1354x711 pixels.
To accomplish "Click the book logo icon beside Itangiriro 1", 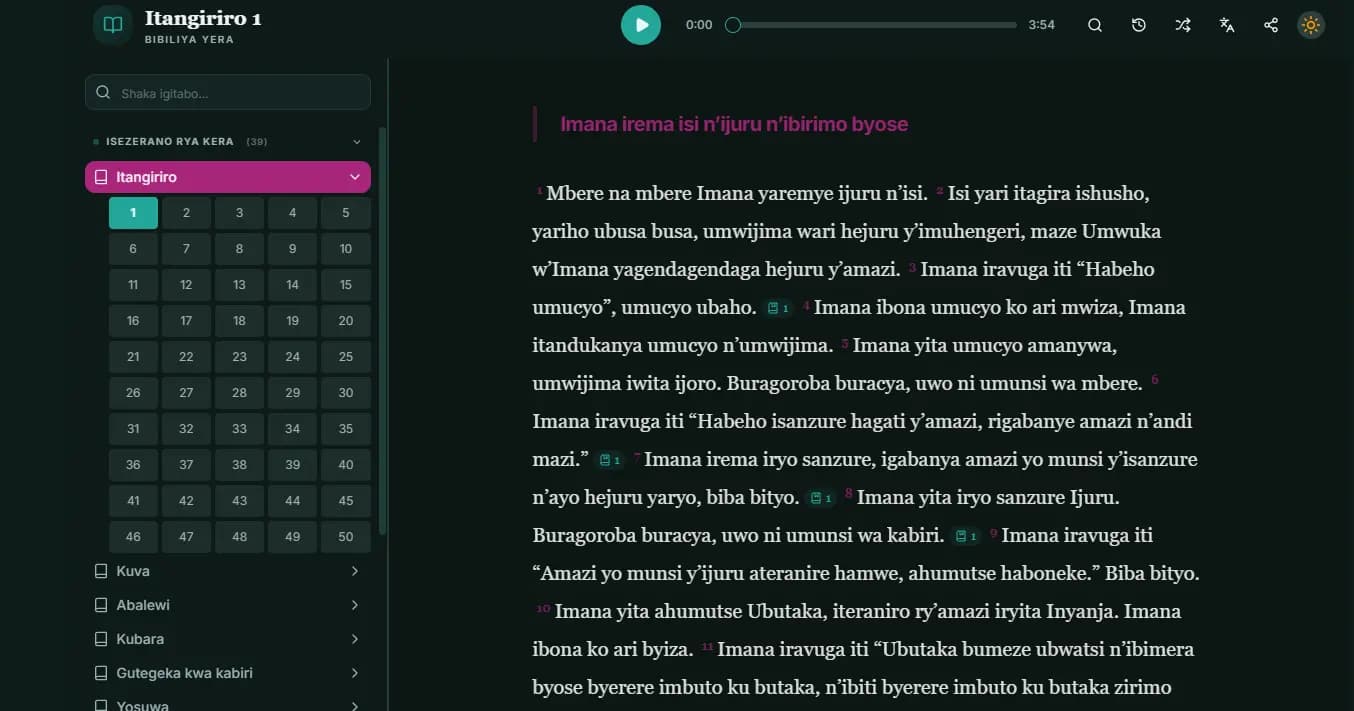I will 113,25.
